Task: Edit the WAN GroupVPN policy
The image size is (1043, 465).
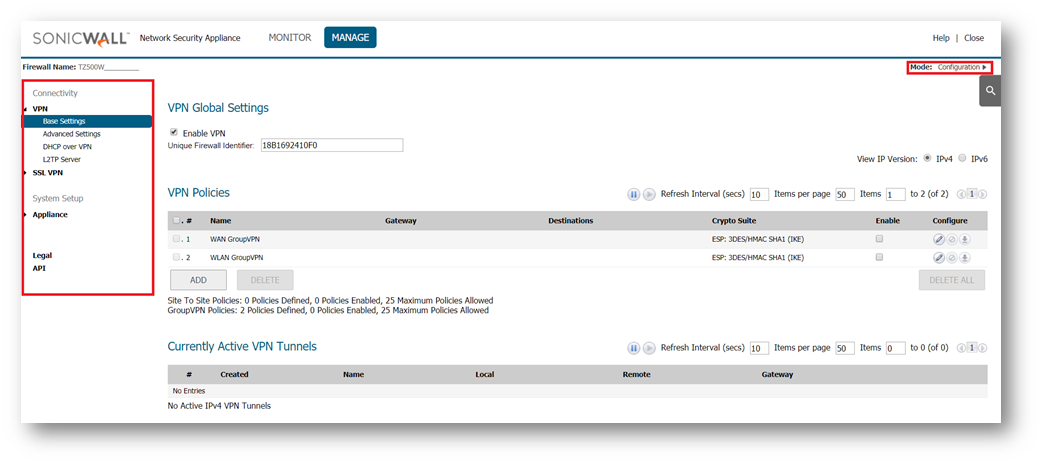Action: pyautogui.click(x=939, y=239)
